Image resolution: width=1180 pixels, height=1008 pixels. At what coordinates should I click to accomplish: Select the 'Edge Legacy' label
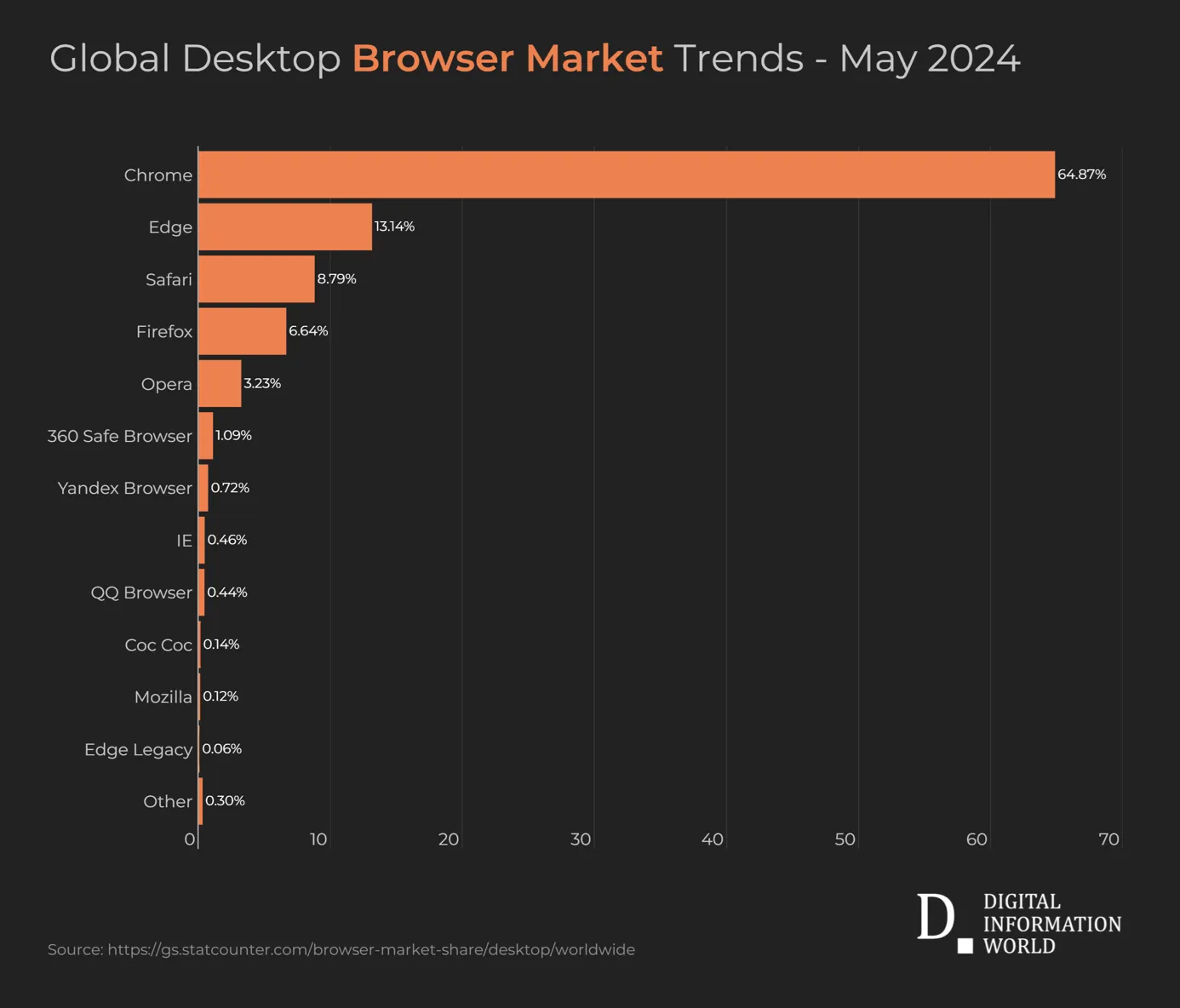138,750
